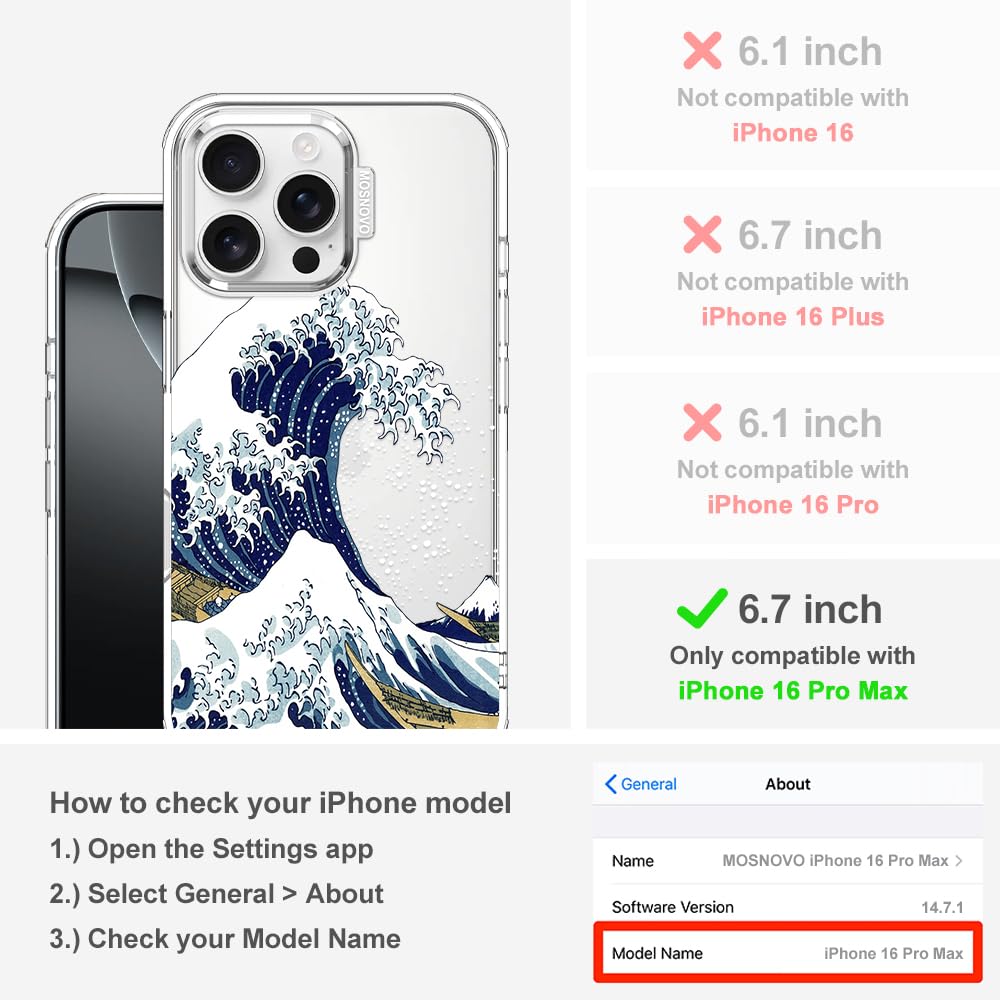Click the small Mount Fuji in artwork

coord(477,599)
